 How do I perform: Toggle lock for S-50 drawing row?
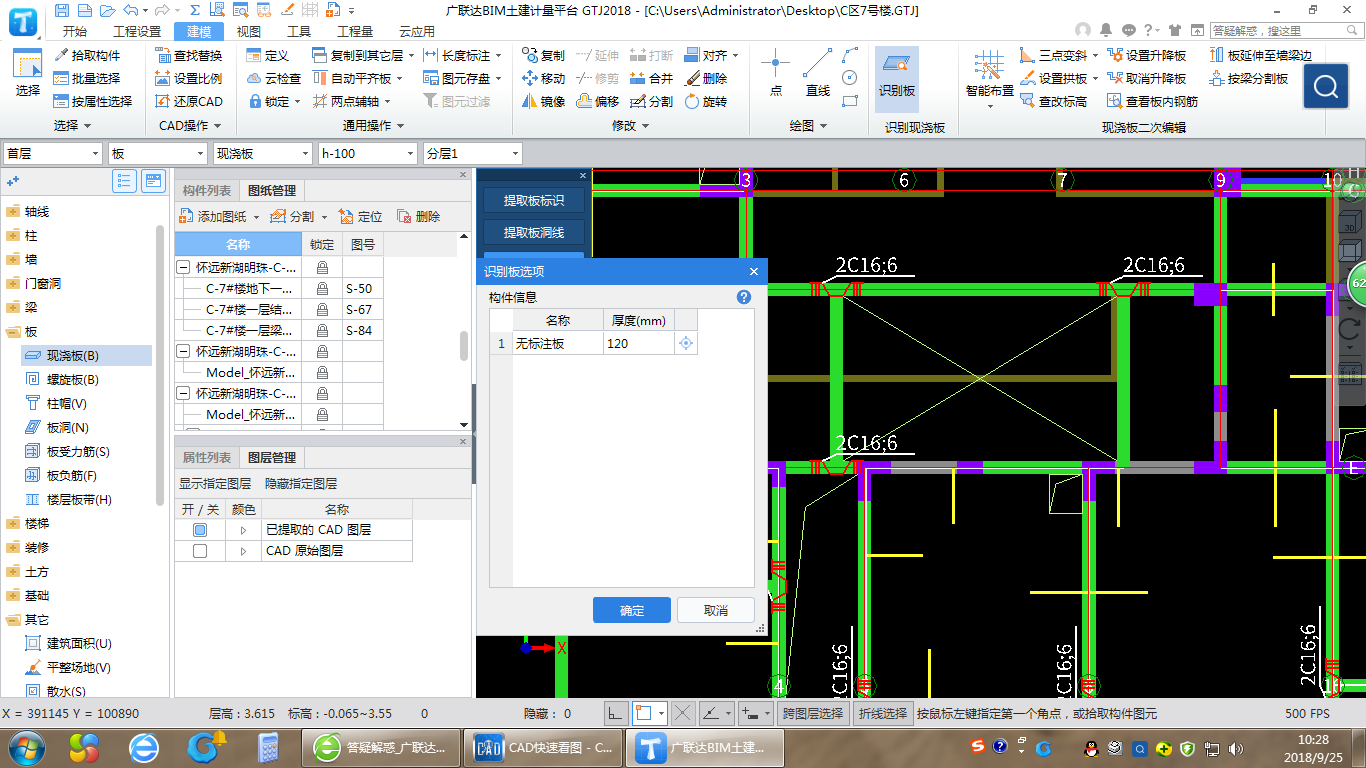[x=322, y=288]
